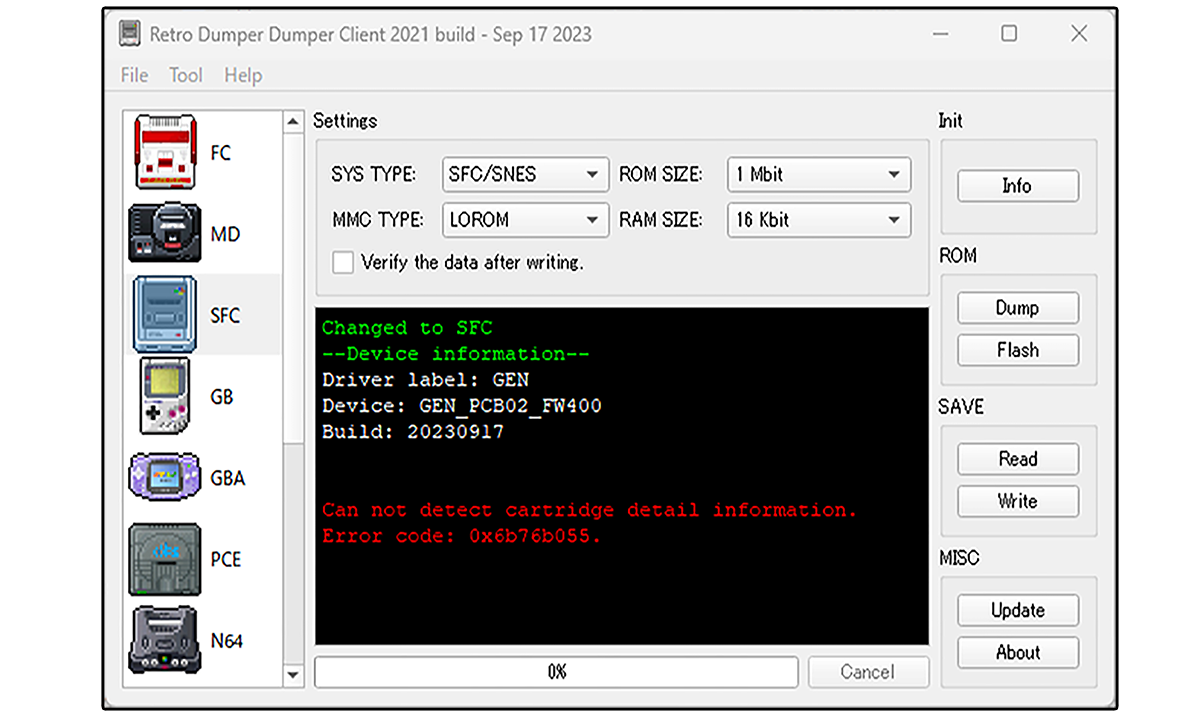The width and height of the screenshot is (1200, 720).
Task: Select the GBA Game Boy Advance icon
Action: pos(166,477)
